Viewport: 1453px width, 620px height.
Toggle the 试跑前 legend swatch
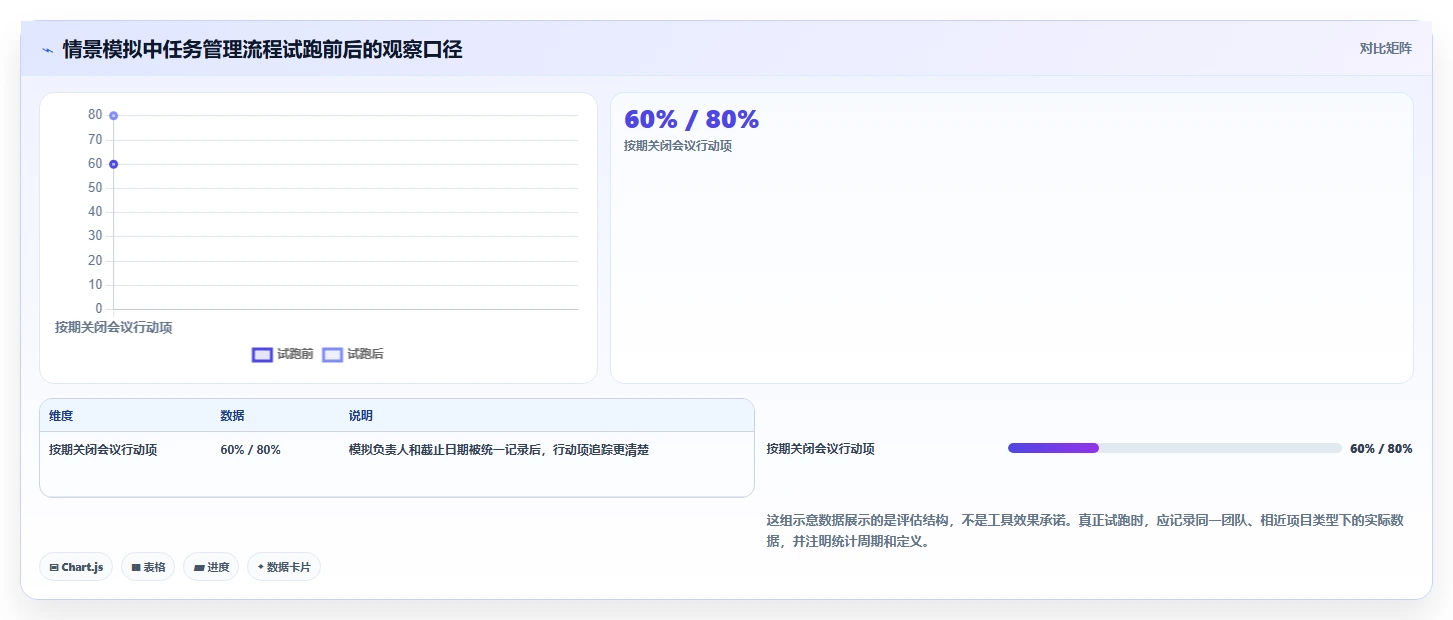pos(262,354)
